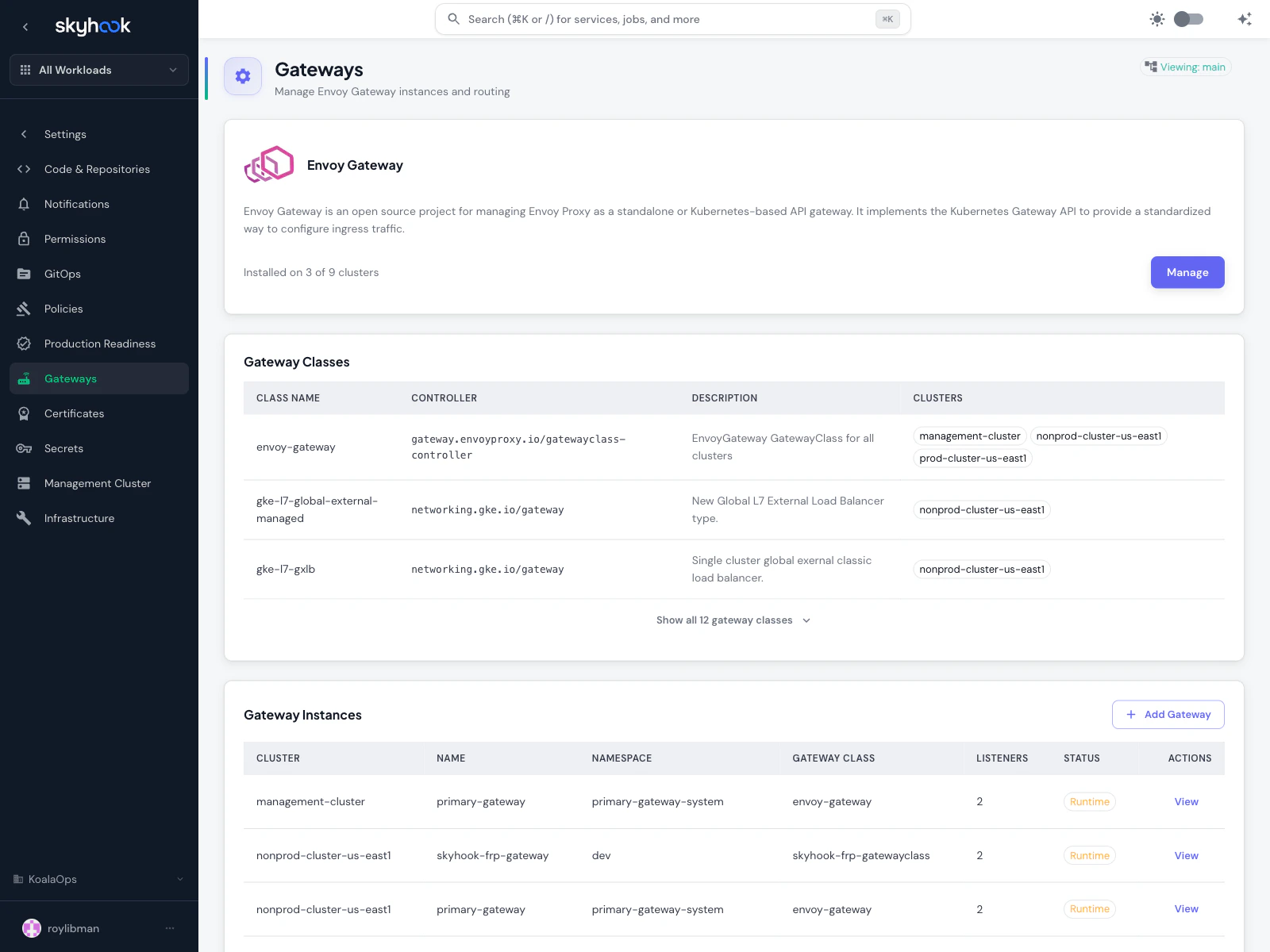This screenshot has height=952, width=1270.
Task: Click the Envoy Gateway logo
Action: click(x=269, y=164)
